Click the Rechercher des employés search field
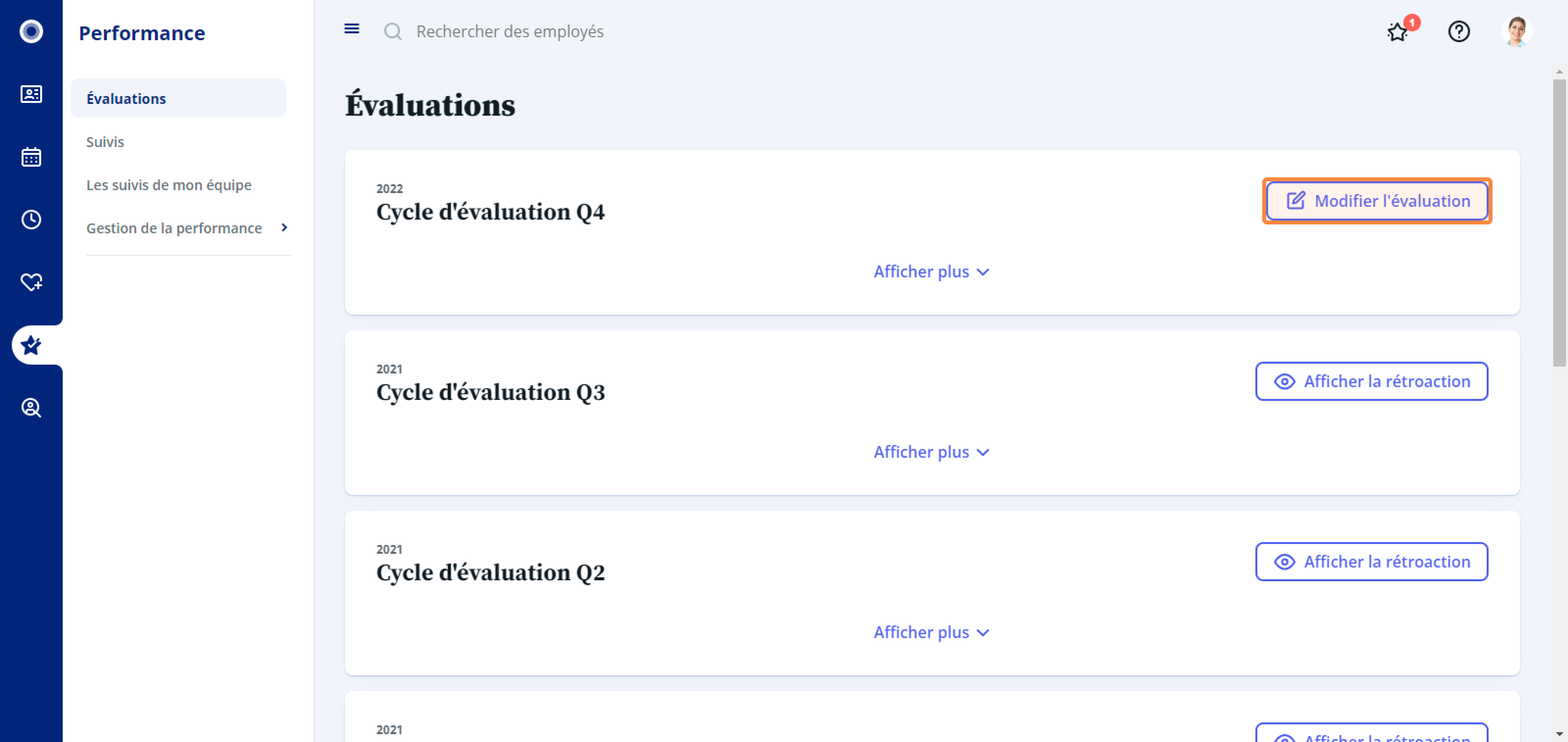The height and width of the screenshot is (742, 1568). (510, 32)
